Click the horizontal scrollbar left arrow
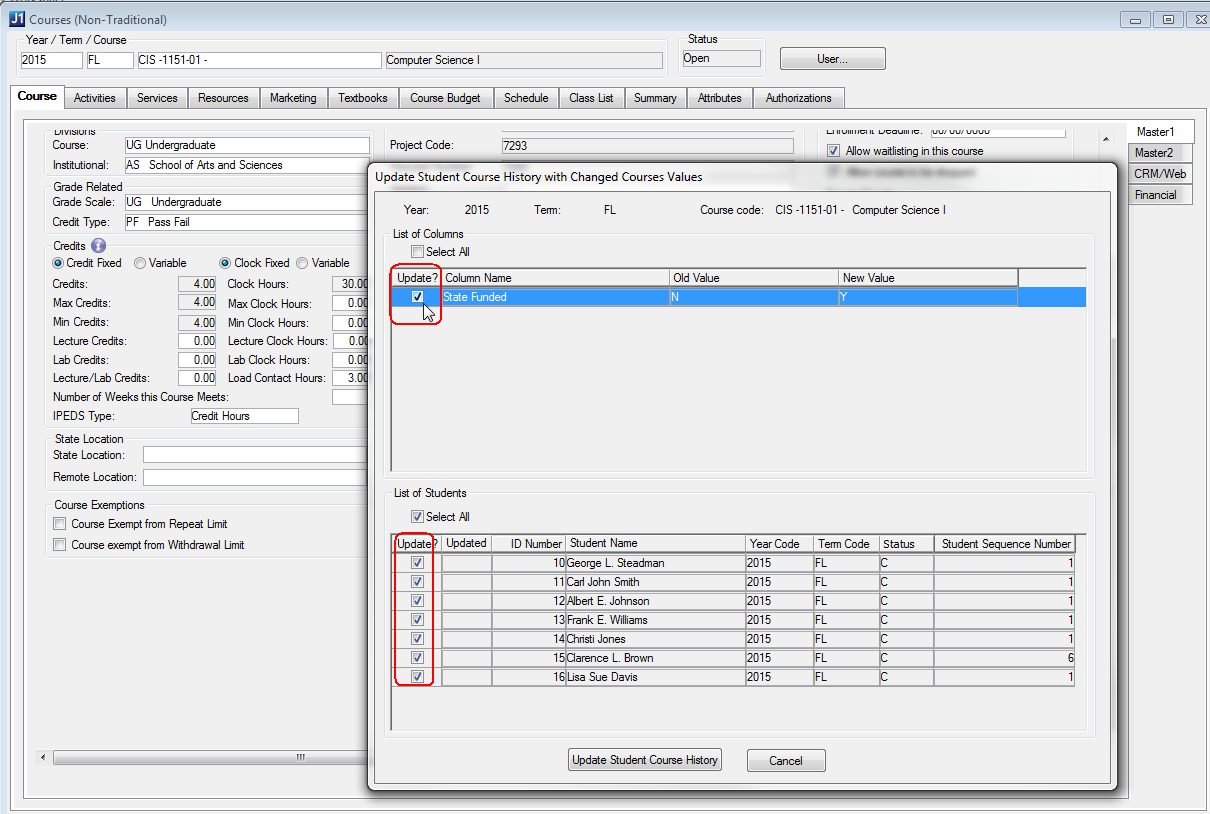Viewport: 1210px width, 814px height. [43, 758]
